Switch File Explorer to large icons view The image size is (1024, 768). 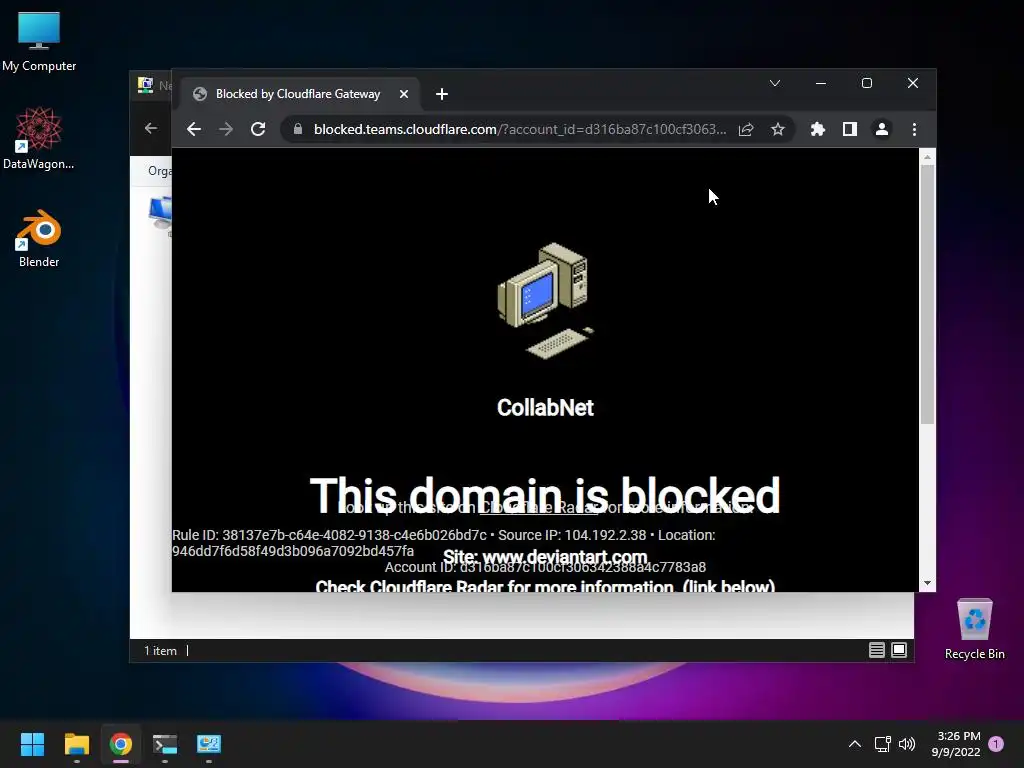coord(899,650)
